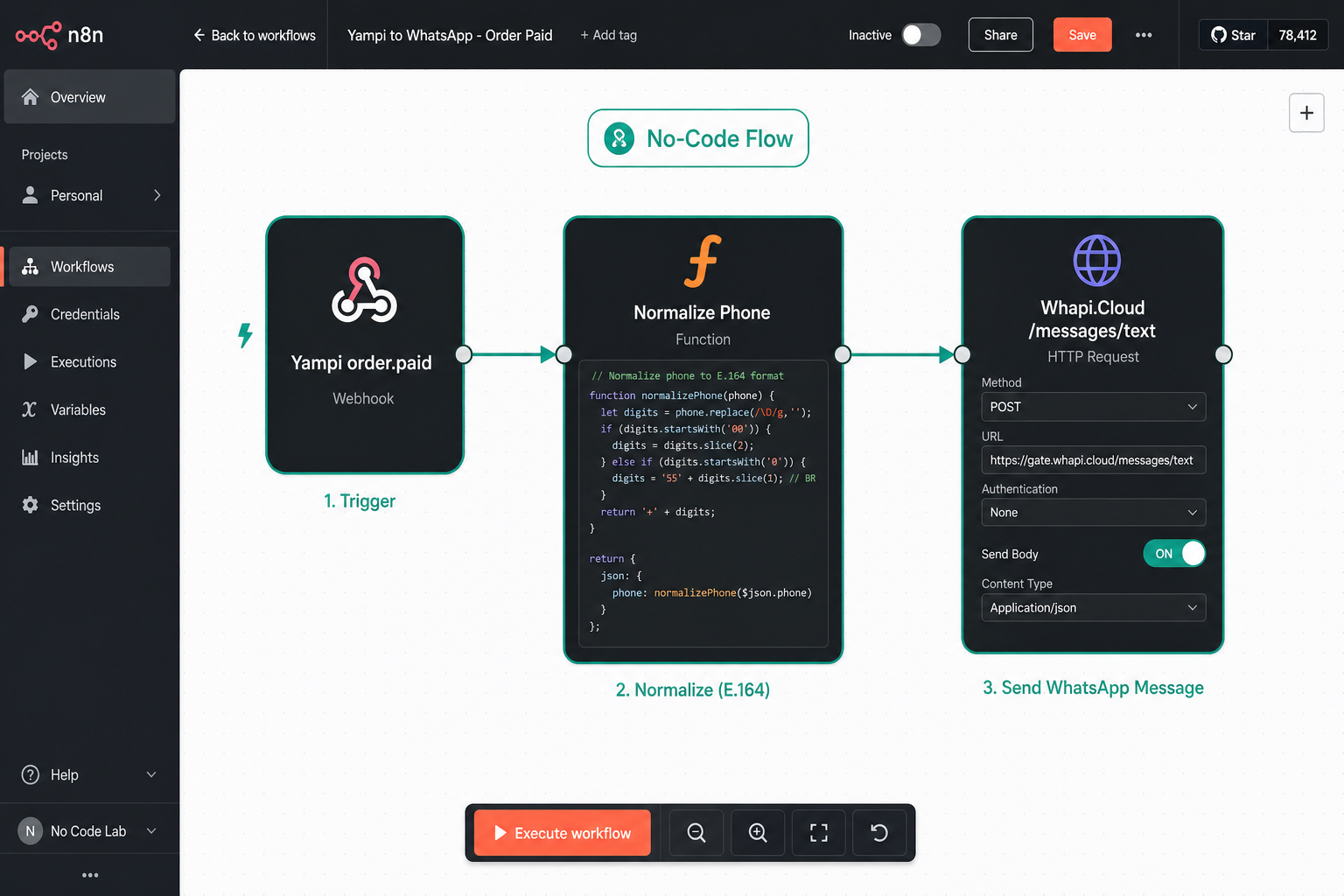Click the Workflows sidebar icon
Image resolution: width=1344 pixels, height=896 pixels.
[30, 267]
